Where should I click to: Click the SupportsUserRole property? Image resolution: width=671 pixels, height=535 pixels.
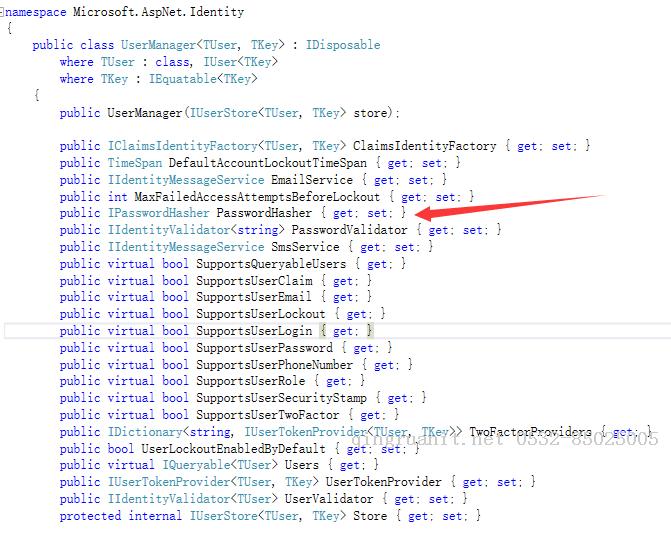tap(251, 381)
